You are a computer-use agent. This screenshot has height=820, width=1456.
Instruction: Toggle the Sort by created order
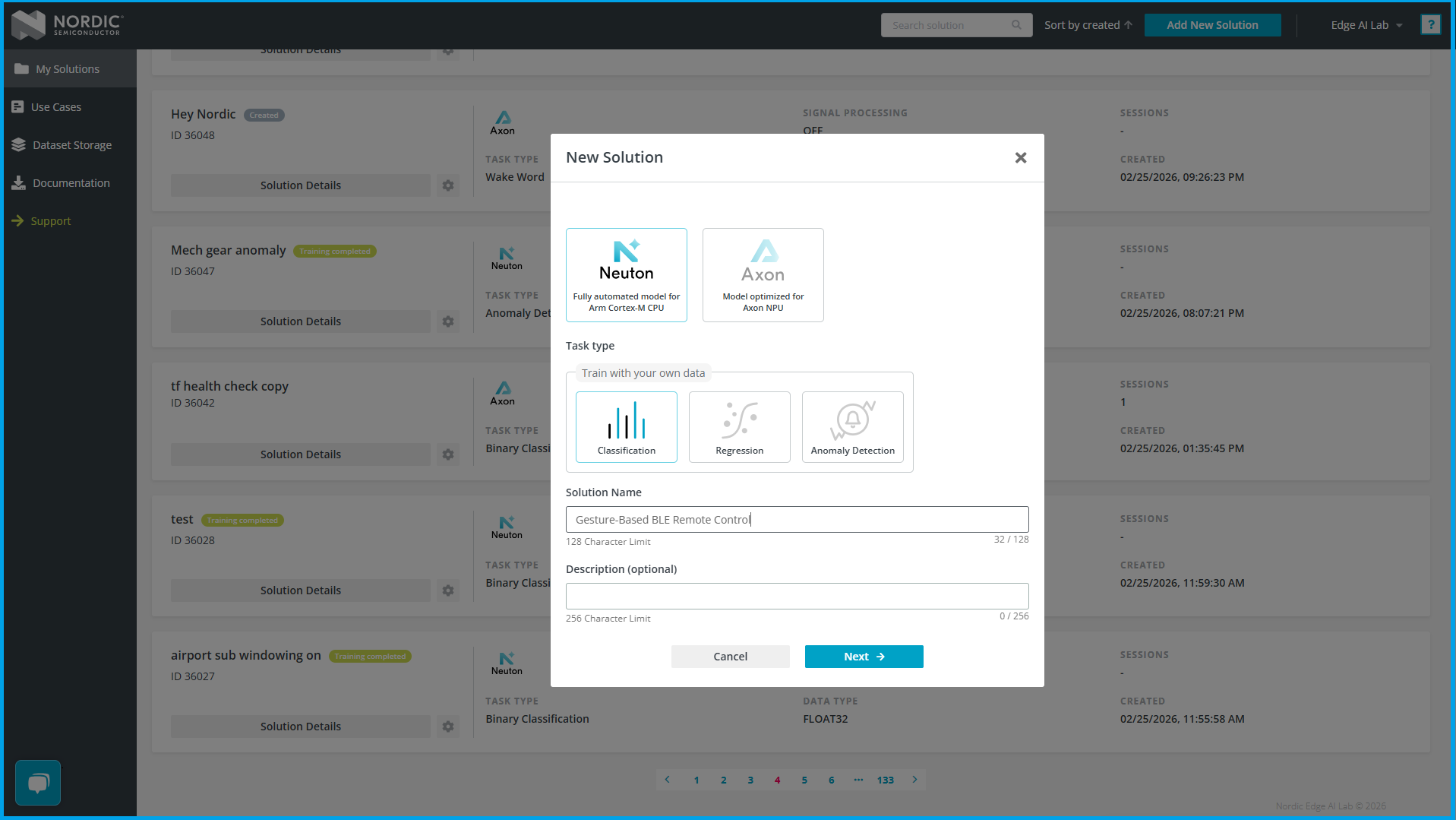tap(1088, 25)
